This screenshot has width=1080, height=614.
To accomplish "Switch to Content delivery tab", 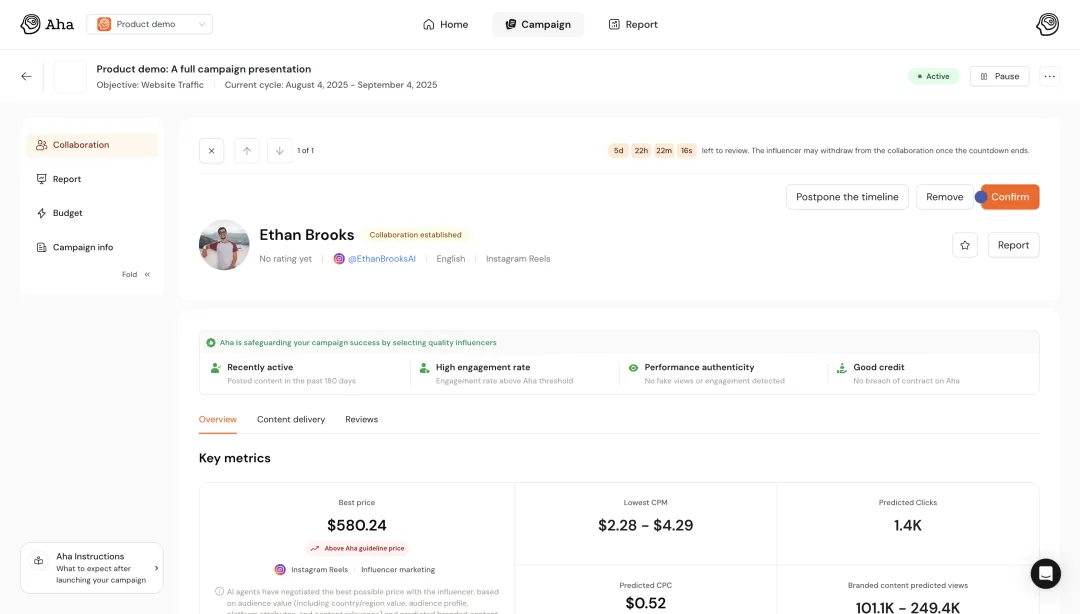I will [x=291, y=419].
